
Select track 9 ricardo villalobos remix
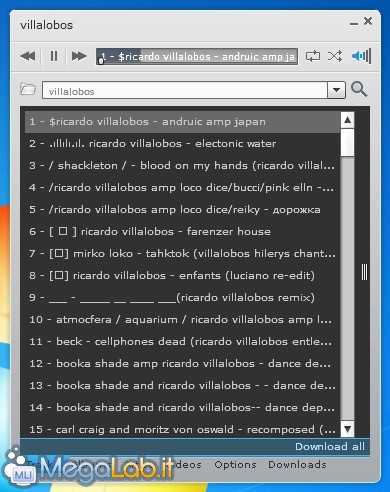coord(182,298)
